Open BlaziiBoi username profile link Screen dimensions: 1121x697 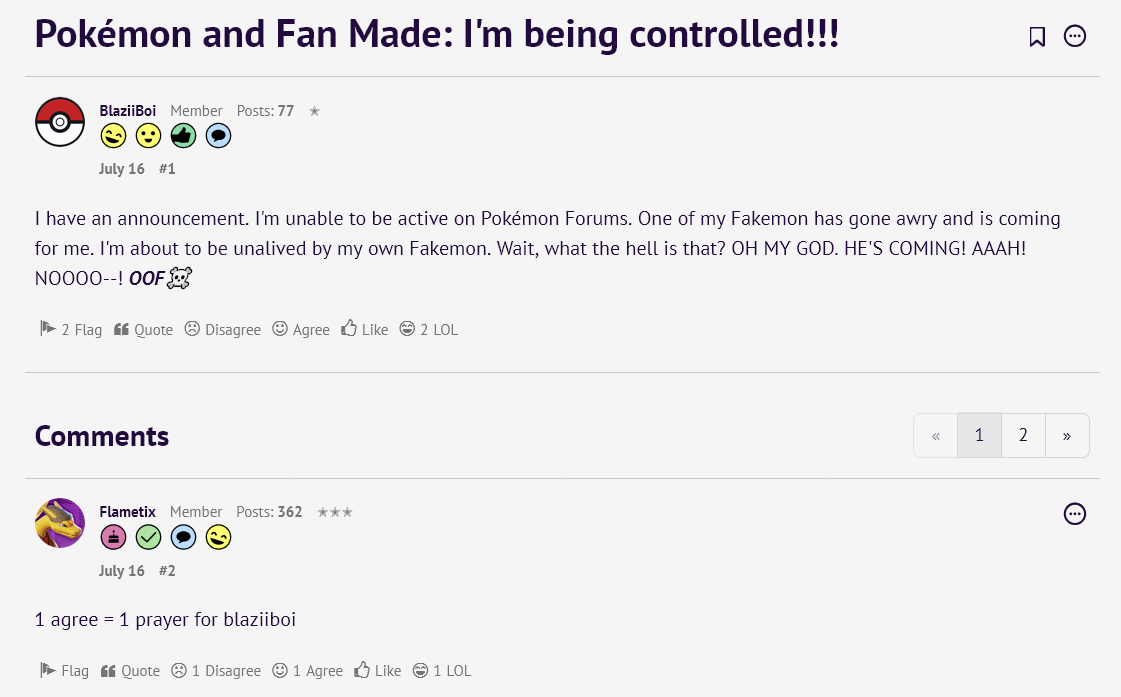(127, 111)
